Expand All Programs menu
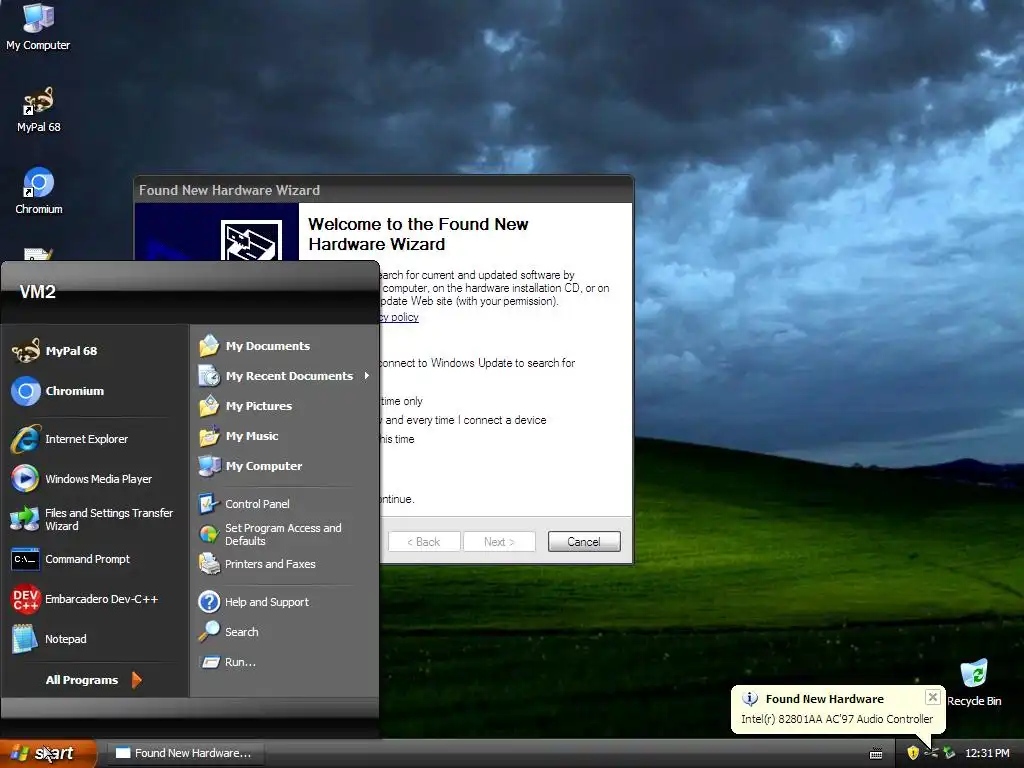The image size is (1024, 768). pyautogui.click(x=93, y=680)
